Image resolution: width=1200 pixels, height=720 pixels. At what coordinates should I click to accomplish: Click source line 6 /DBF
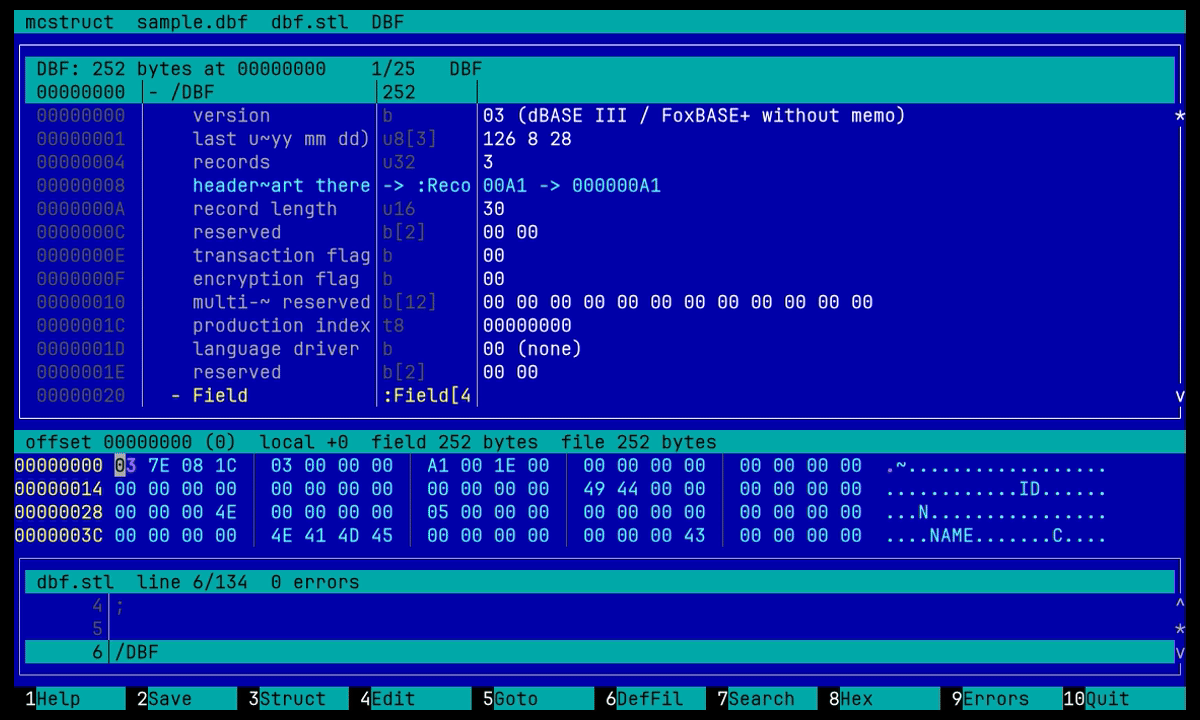click(599, 652)
